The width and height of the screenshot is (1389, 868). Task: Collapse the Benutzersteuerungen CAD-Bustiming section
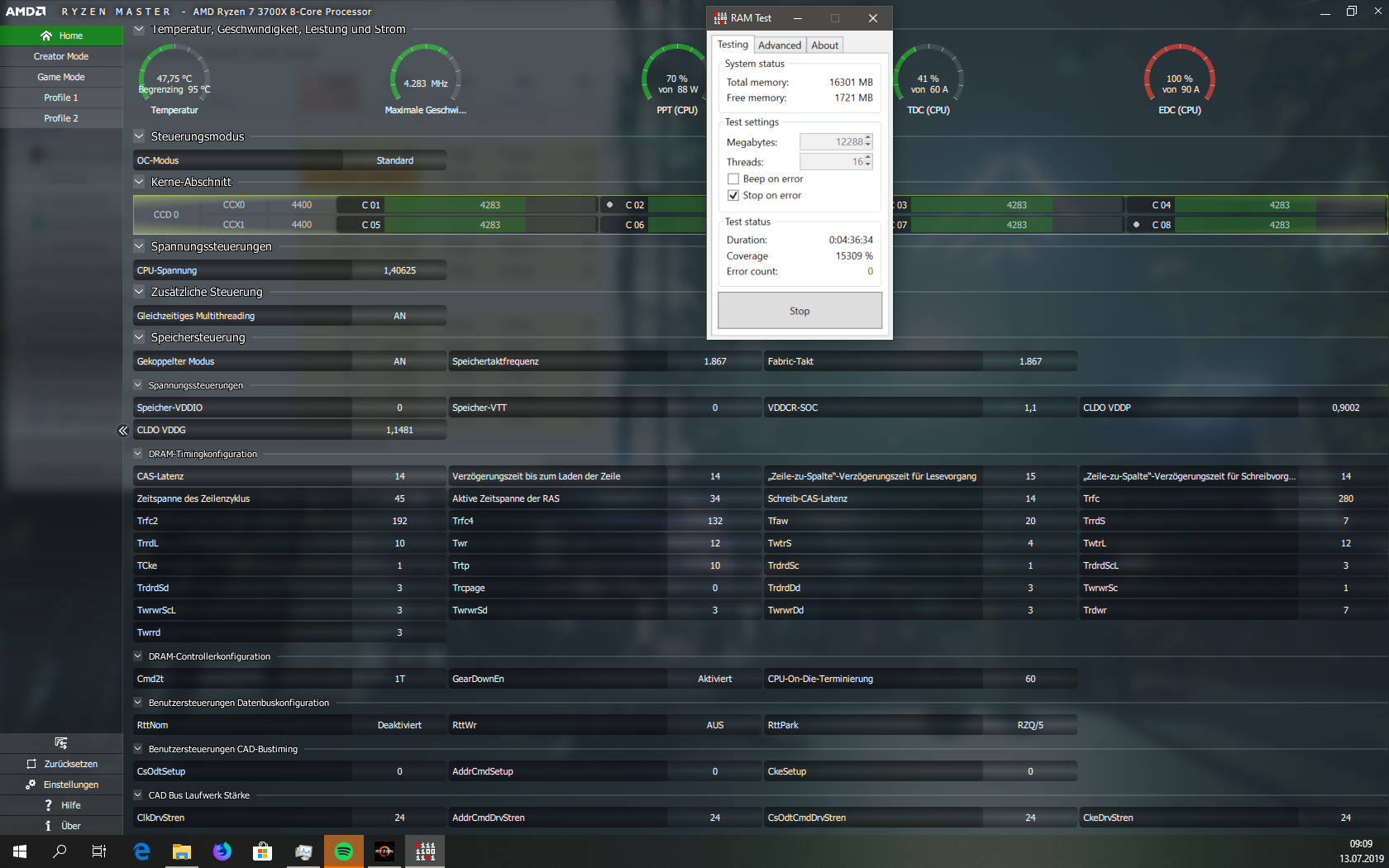point(138,749)
